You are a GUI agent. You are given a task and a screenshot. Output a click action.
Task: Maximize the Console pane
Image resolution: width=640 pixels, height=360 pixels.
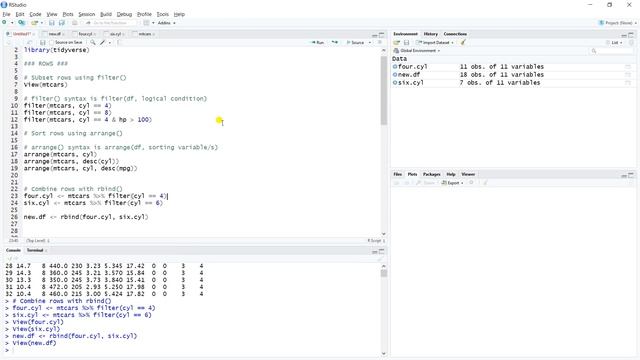coord(382,251)
